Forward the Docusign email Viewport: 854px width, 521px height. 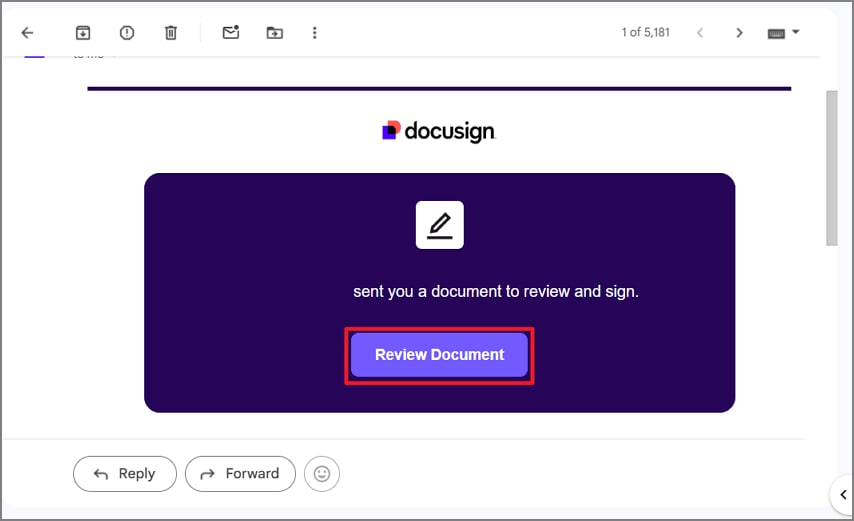click(x=240, y=474)
